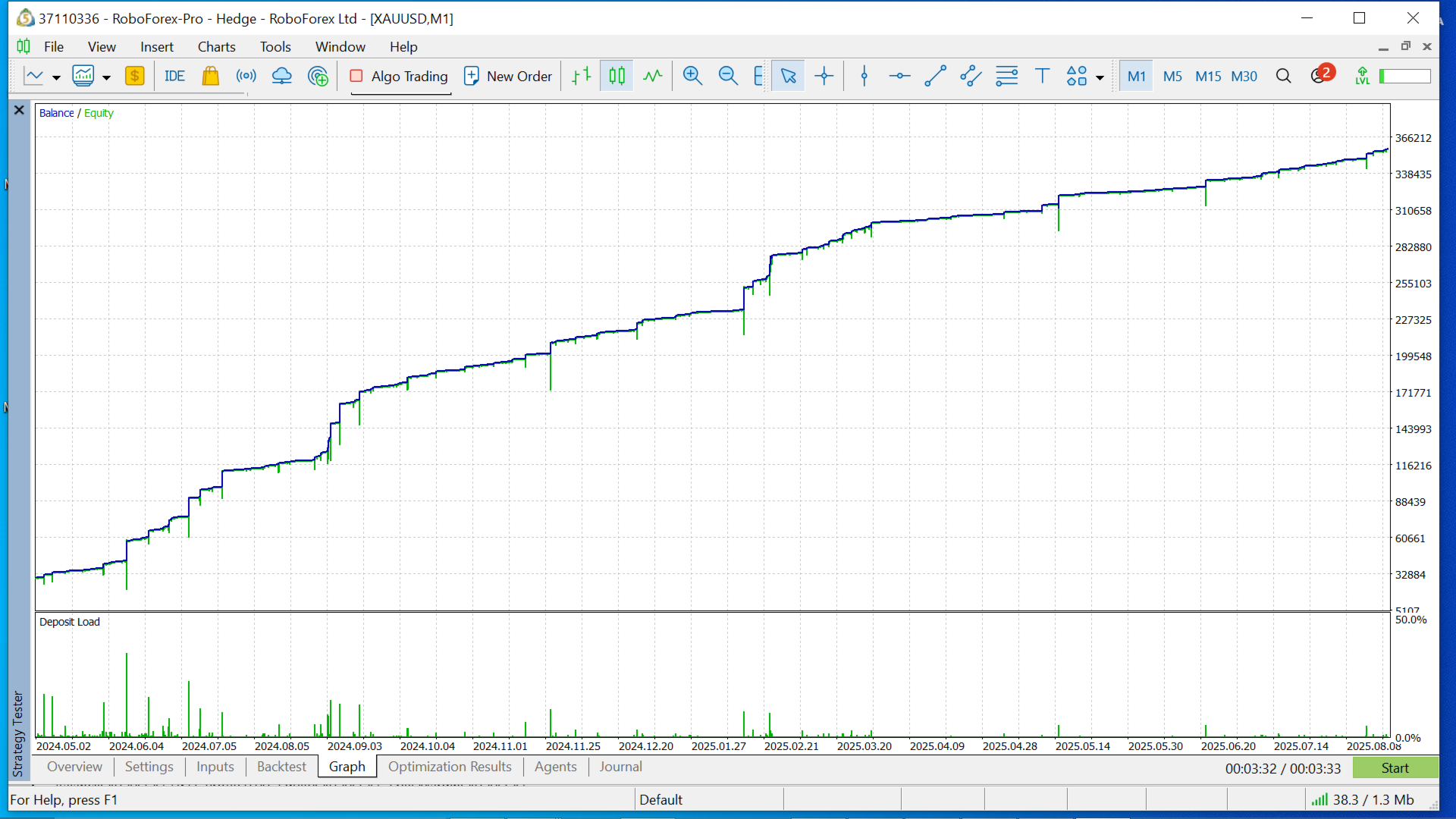Open the Help menu
The height and width of the screenshot is (819, 1456).
[x=403, y=47]
